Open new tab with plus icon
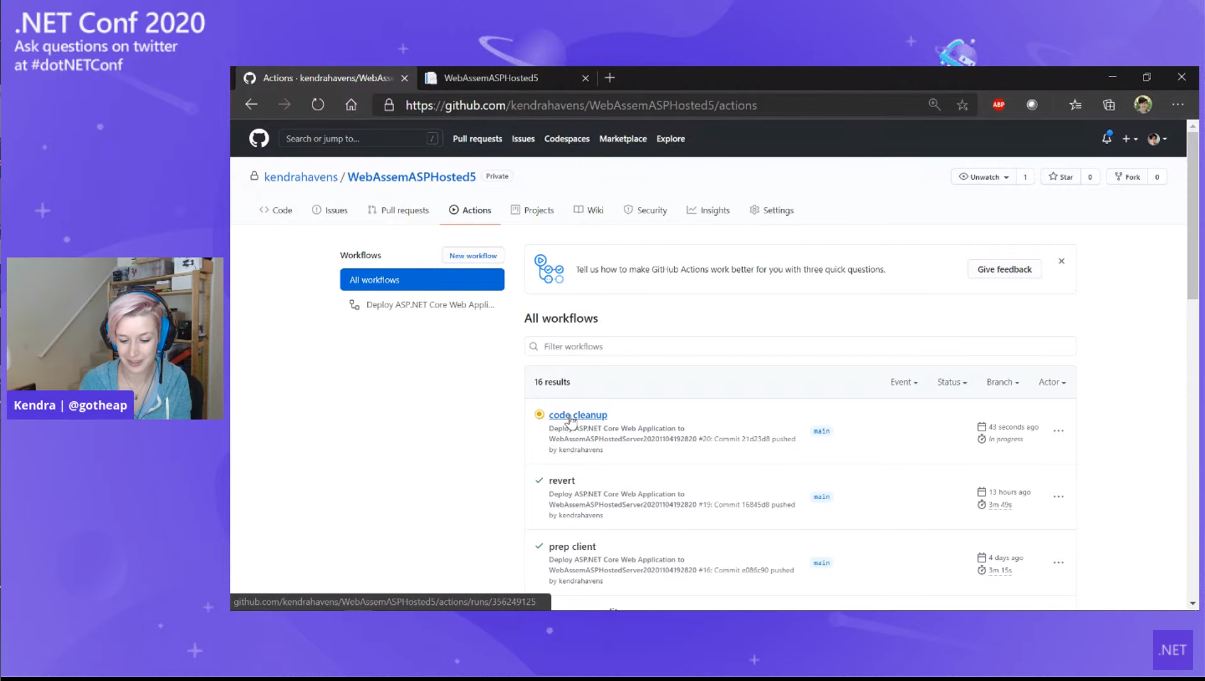Screen dimensions: 1205x681 610,77
